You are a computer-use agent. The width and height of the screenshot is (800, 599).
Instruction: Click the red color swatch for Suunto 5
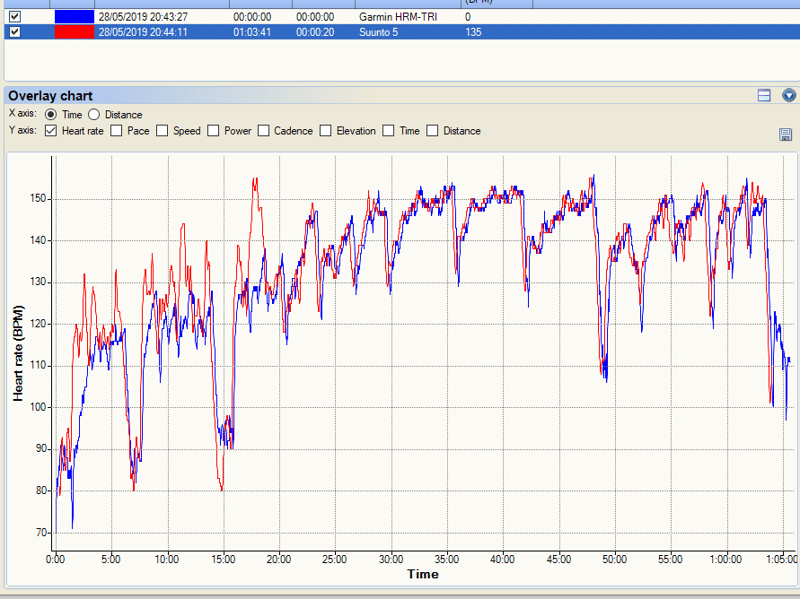click(x=74, y=32)
